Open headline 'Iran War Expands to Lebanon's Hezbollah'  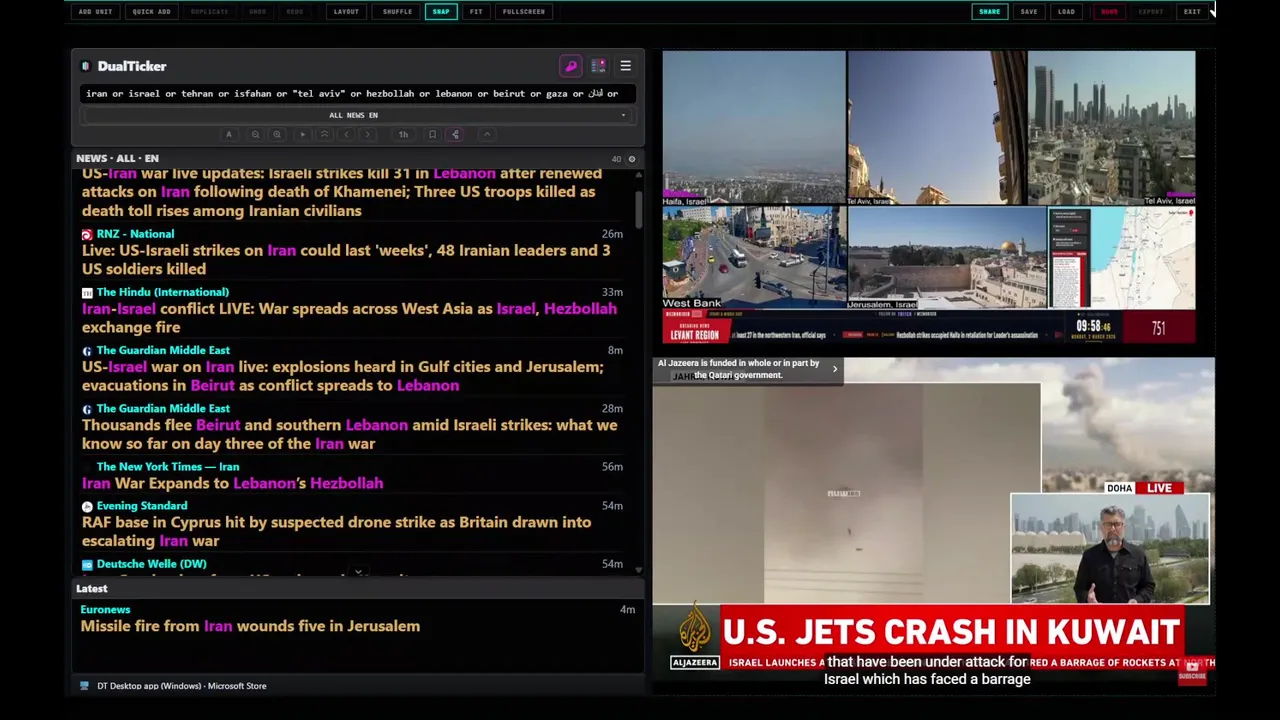(x=232, y=483)
